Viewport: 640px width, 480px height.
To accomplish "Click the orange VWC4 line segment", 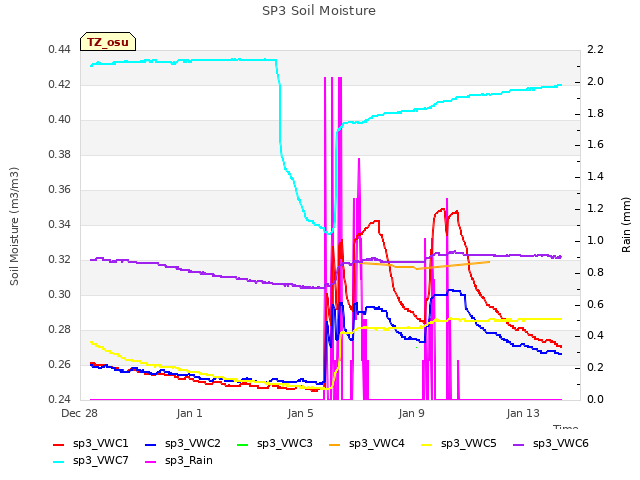I will pos(424,266).
